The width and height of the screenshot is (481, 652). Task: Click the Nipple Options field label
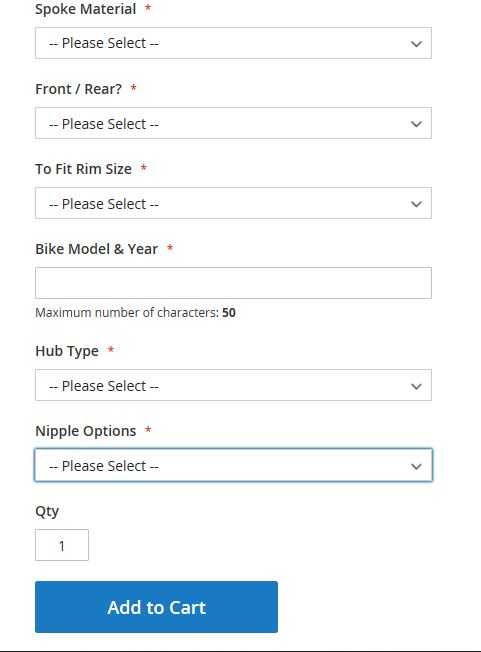pyautogui.click(x=86, y=431)
